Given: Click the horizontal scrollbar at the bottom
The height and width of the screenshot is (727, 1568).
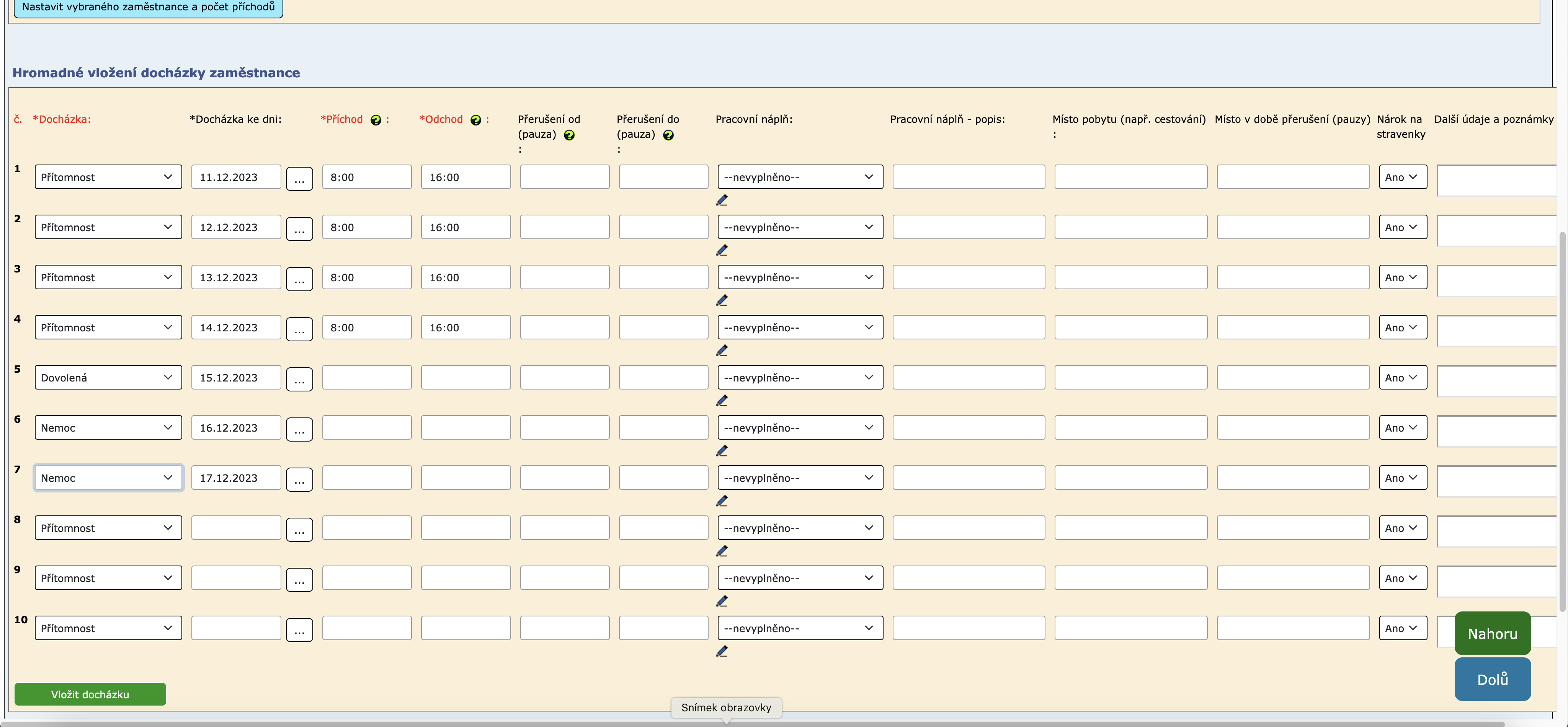Looking at the screenshot, I should point(365,723).
